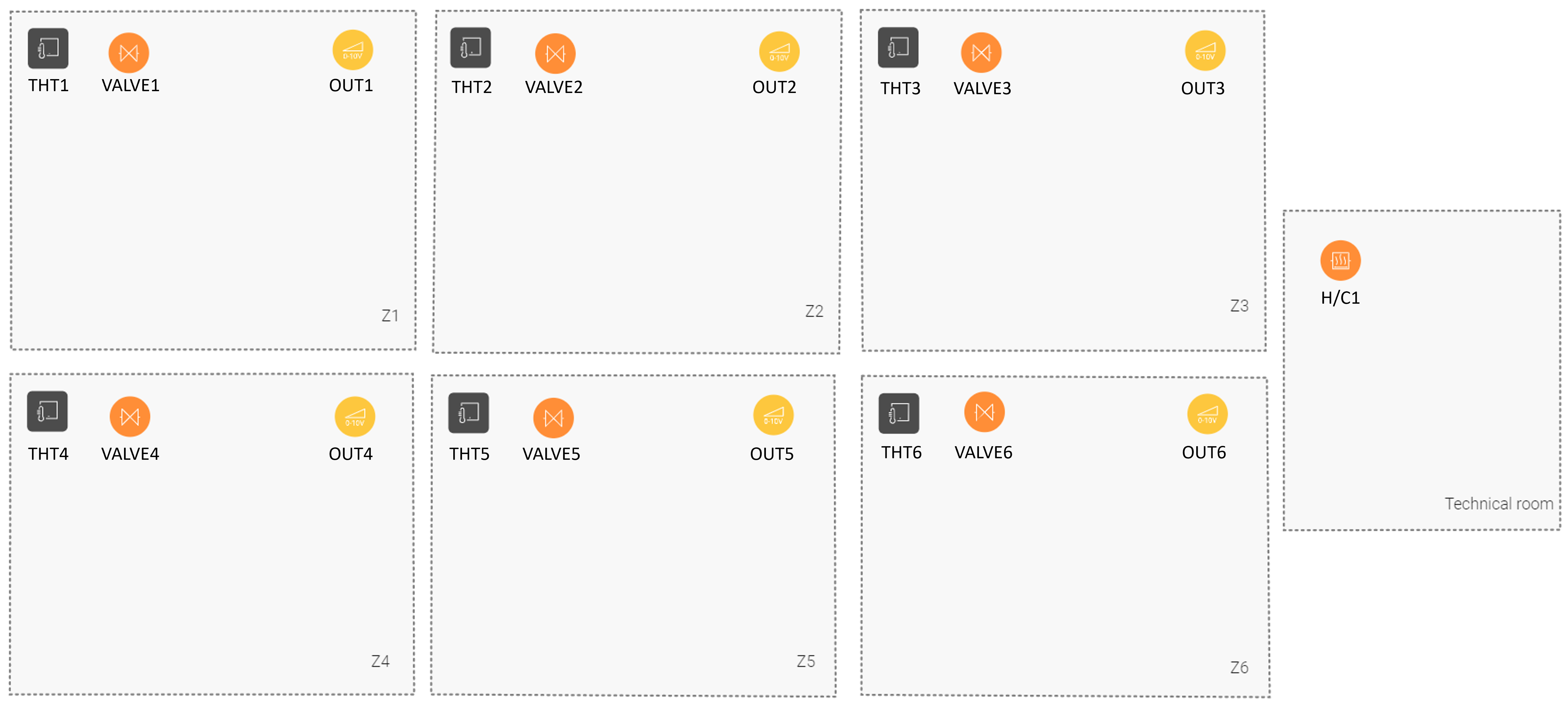Click the OUT2 0-10V output icon

pyautogui.click(x=780, y=52)
